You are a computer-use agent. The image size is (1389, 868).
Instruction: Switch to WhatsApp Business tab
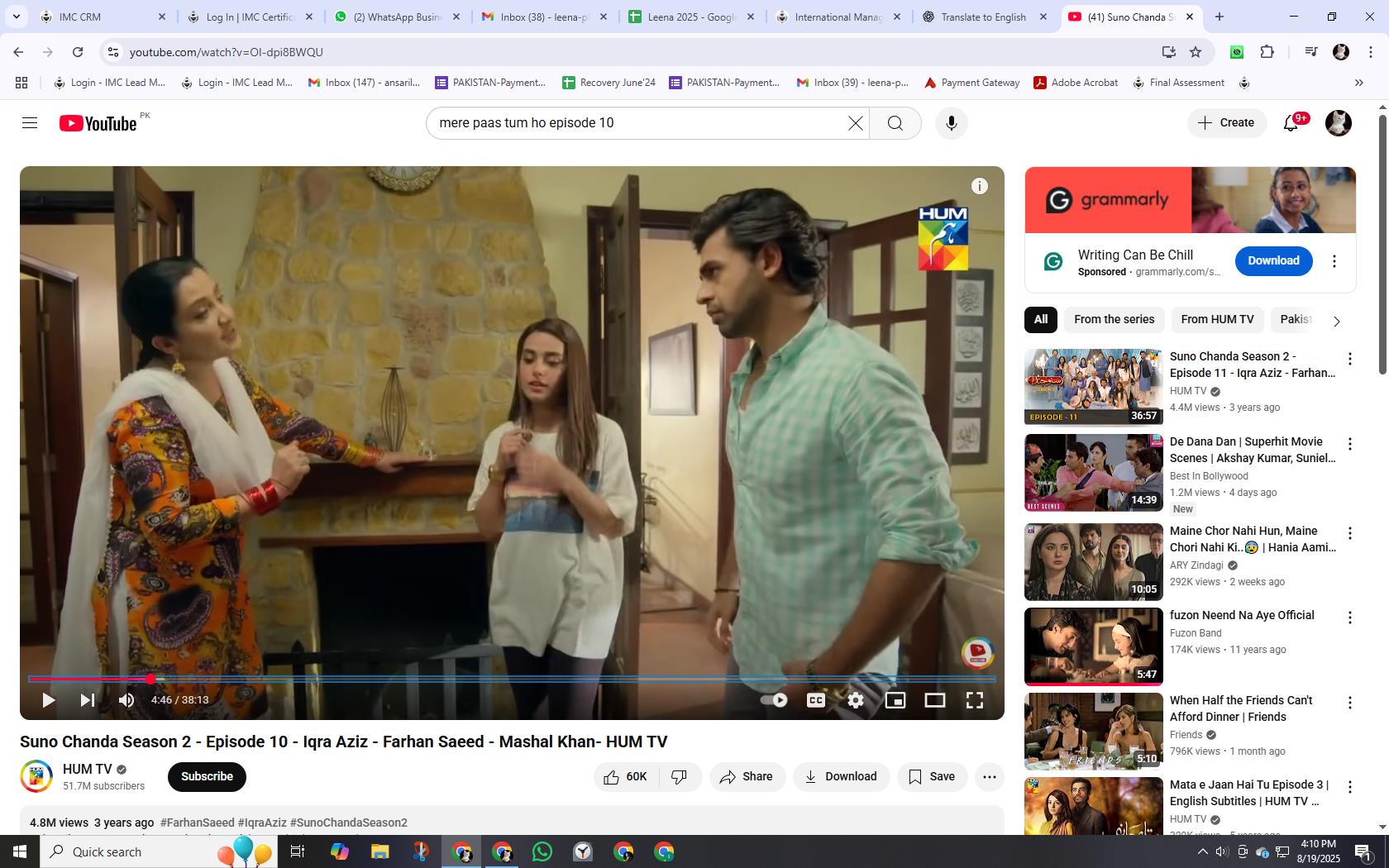397,17
